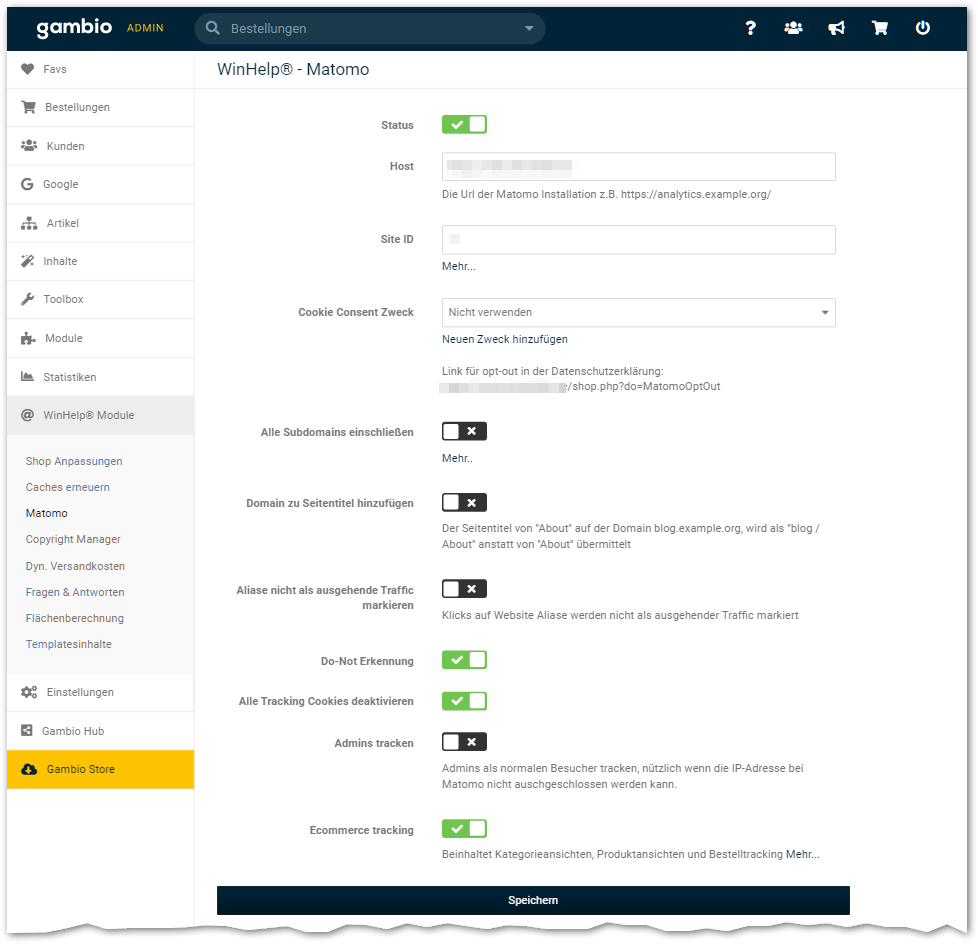978x944 pixels.
Task: Go to Kunden menu
Action: [x=100, y=146]
